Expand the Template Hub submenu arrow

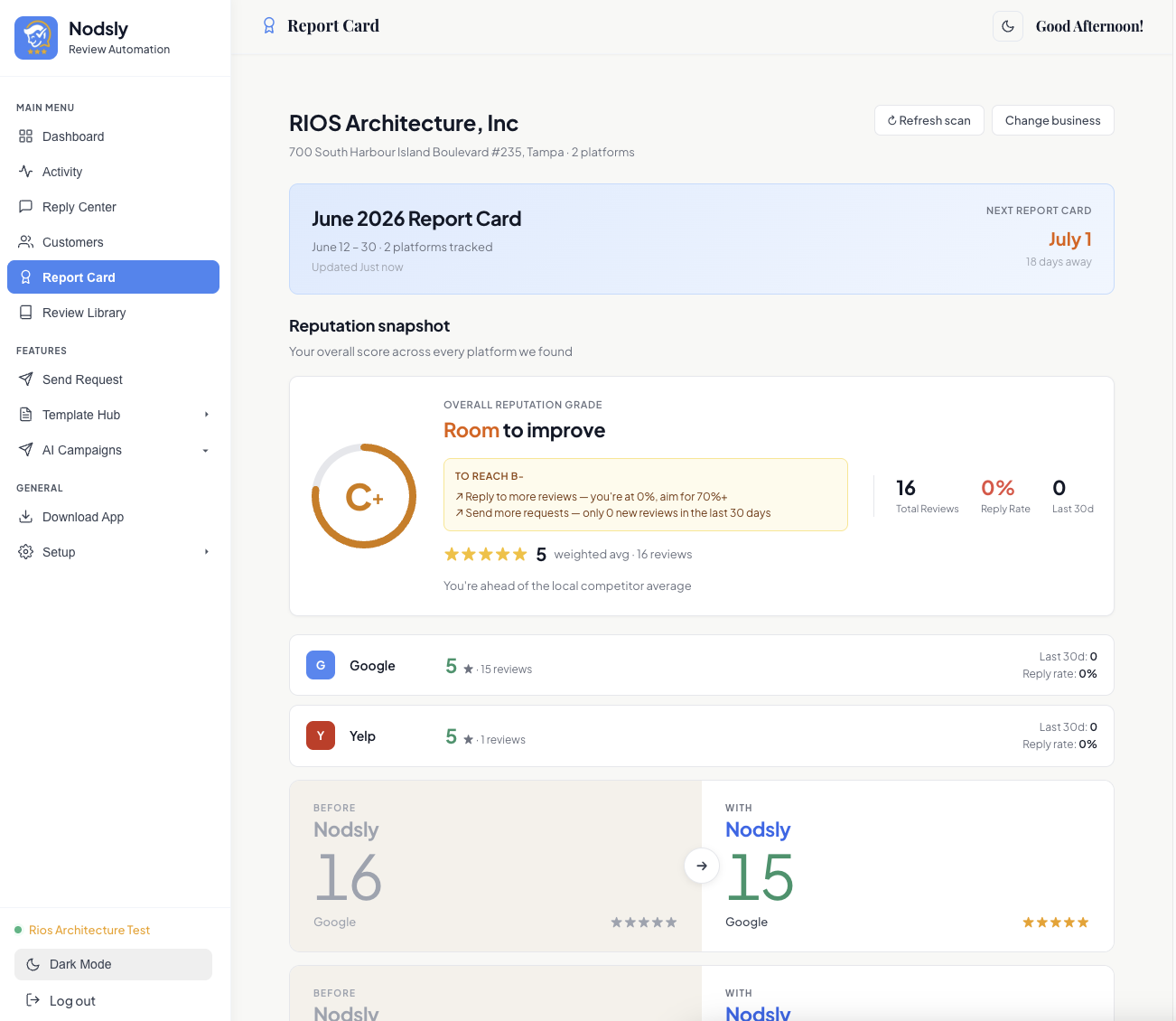point(206,415)
